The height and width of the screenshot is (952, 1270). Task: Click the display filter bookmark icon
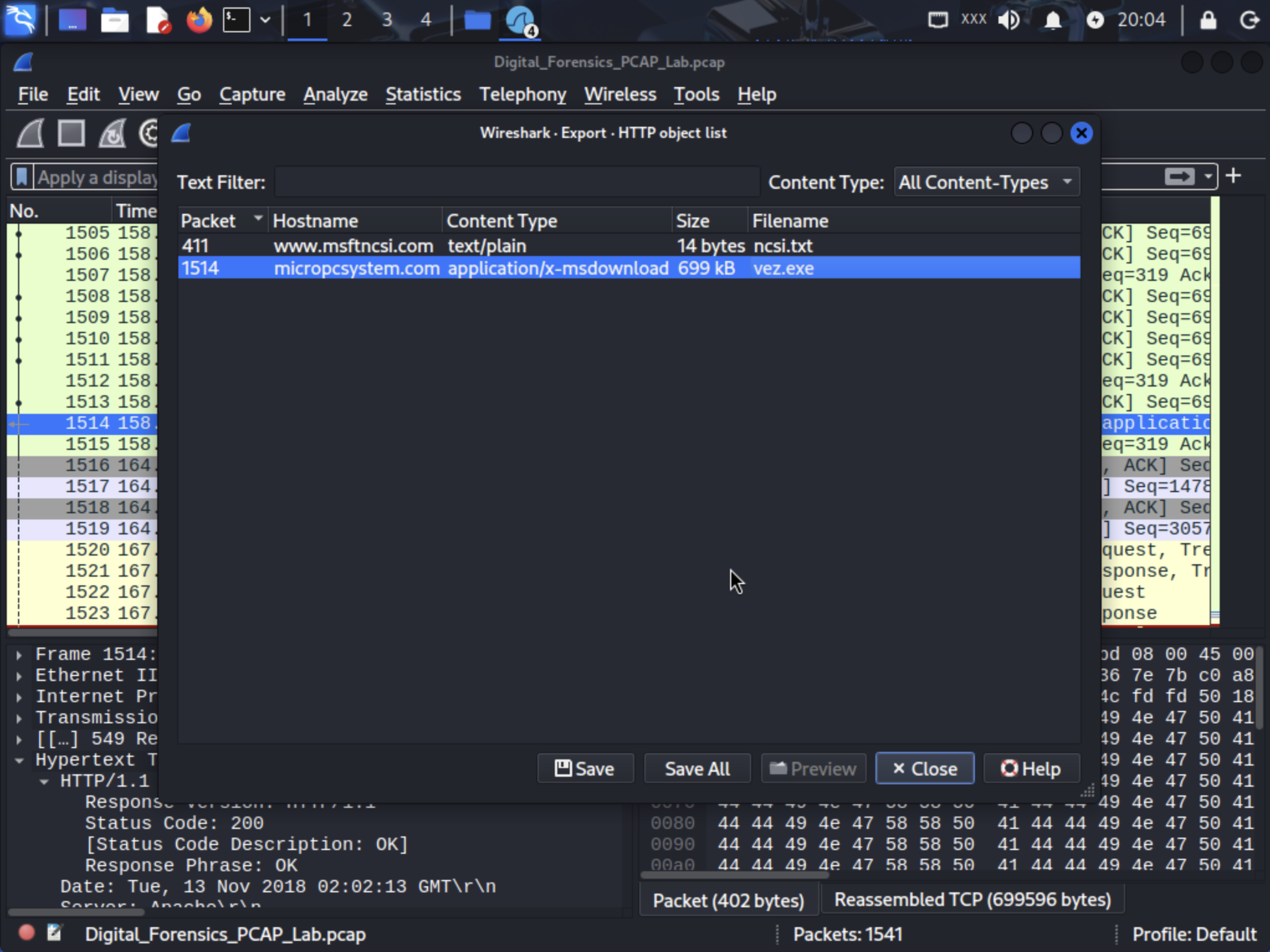pos(22,178)
